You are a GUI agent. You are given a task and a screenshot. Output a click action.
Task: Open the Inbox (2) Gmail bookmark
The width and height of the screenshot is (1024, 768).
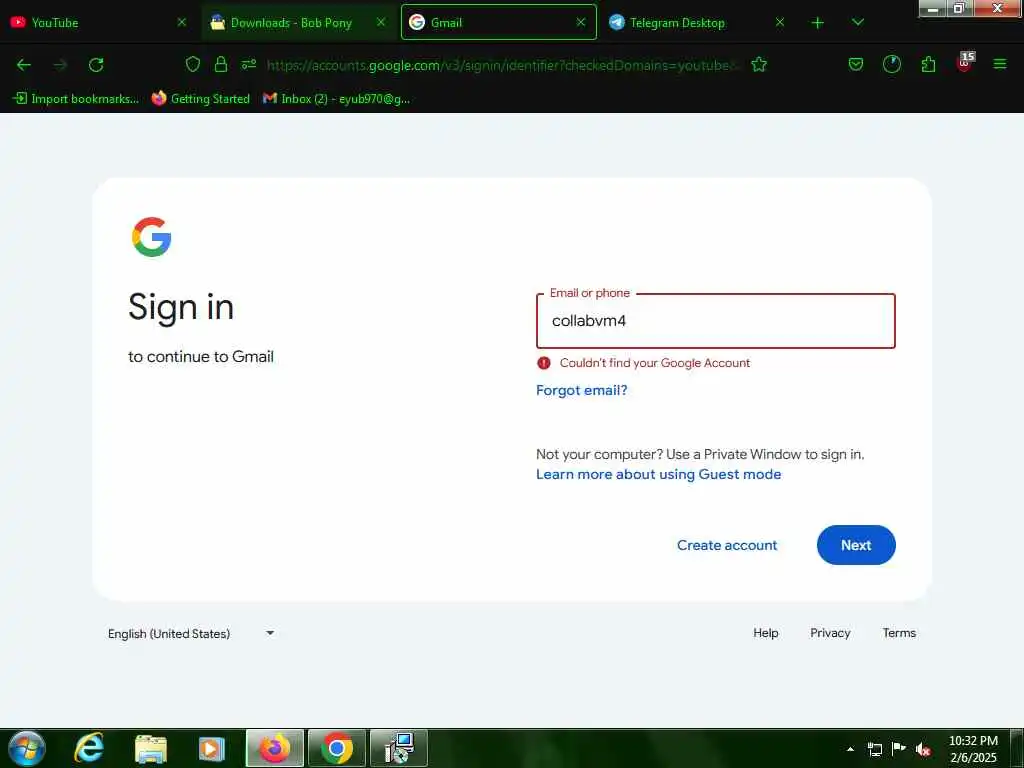click(336, 99)
